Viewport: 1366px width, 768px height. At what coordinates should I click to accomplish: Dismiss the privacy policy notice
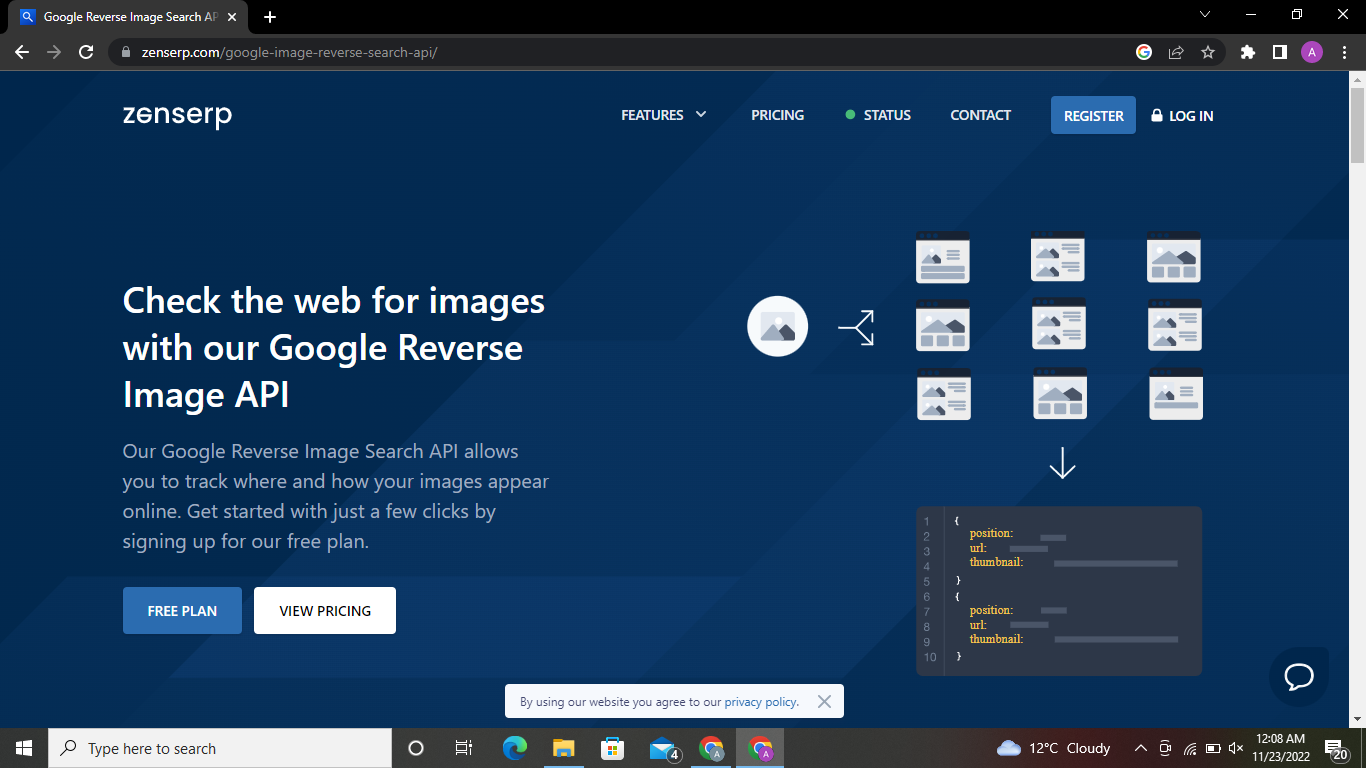(x=824, y=701)
